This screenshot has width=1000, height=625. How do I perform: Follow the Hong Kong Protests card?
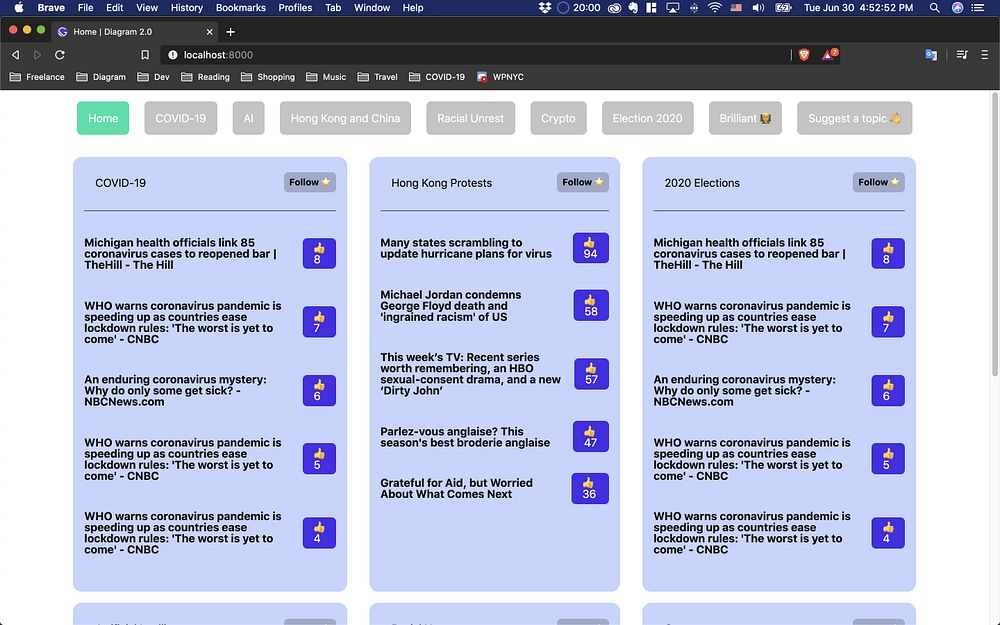coord(582,182)
